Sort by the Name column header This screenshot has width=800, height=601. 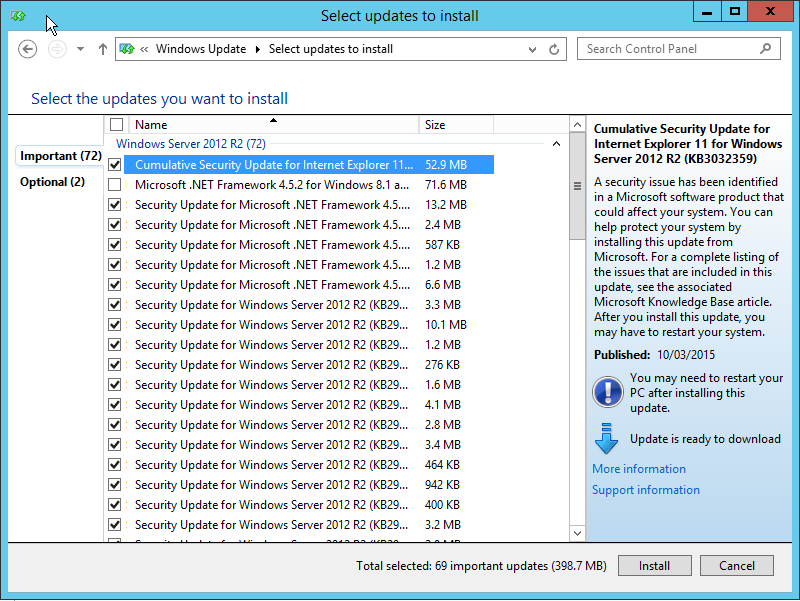[x=274, y=124]
